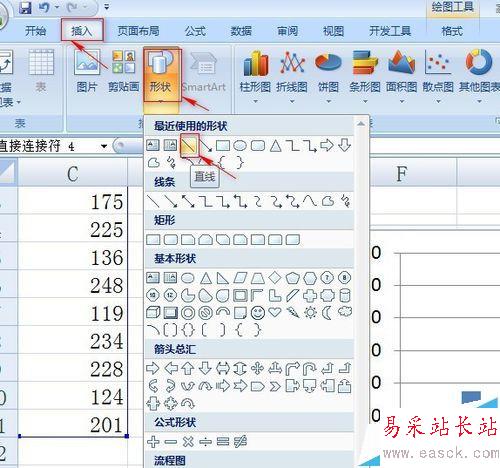Click the shapes gallery scroll-up arrow
Viewport: 500px width, 468px height.
pyautogui.click(x=361, y=124)
